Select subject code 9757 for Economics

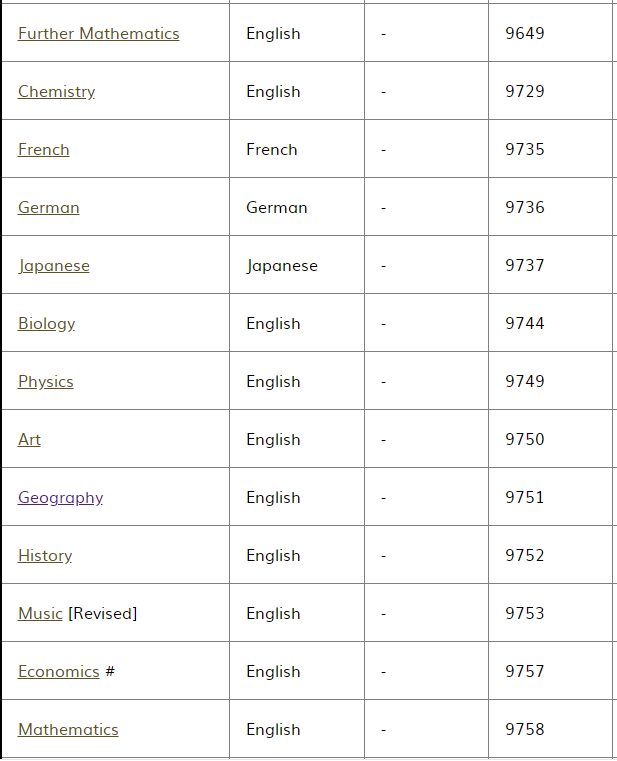point(525,672)
